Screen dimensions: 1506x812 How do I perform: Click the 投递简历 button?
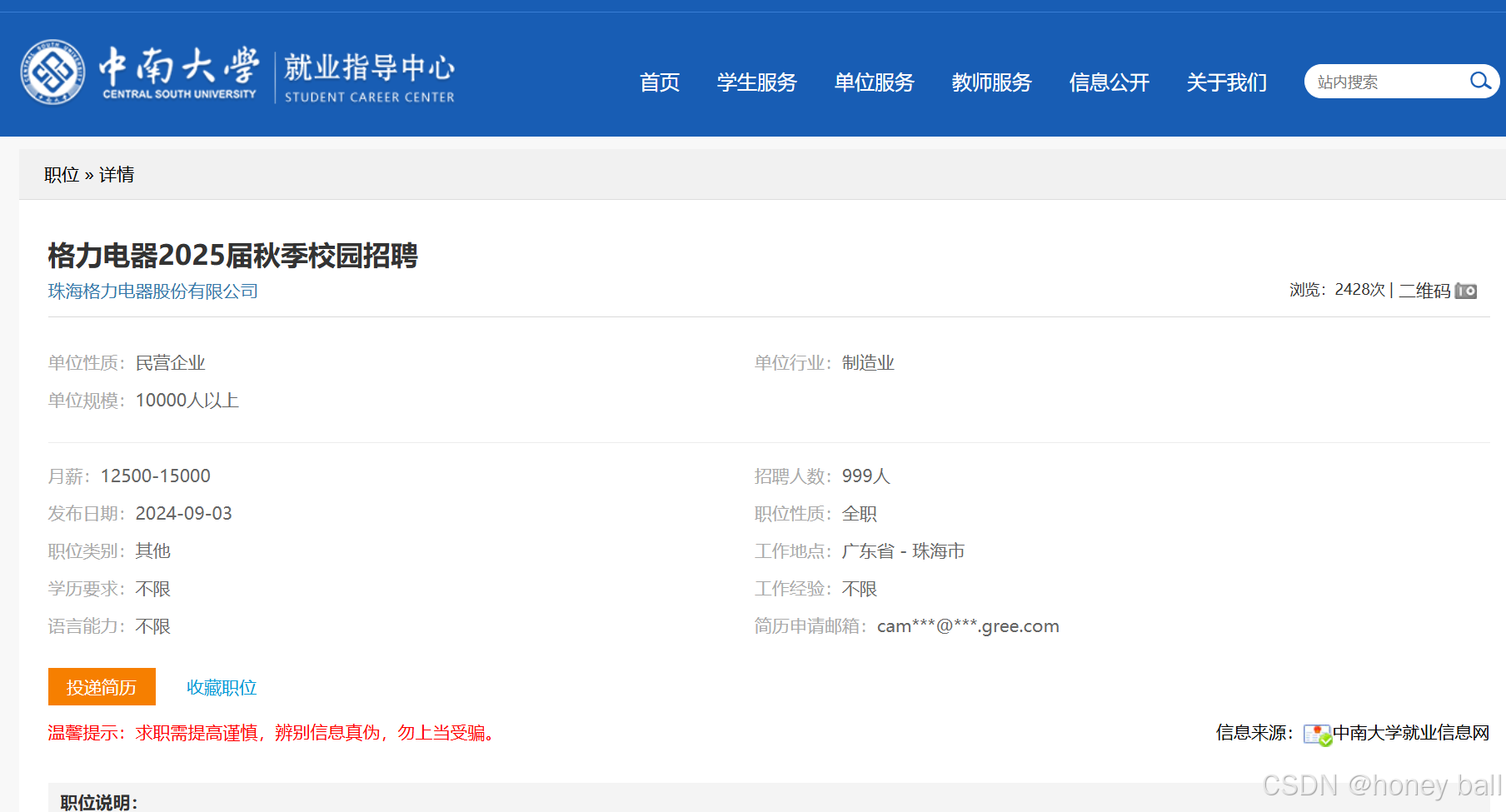coord(102,687)
